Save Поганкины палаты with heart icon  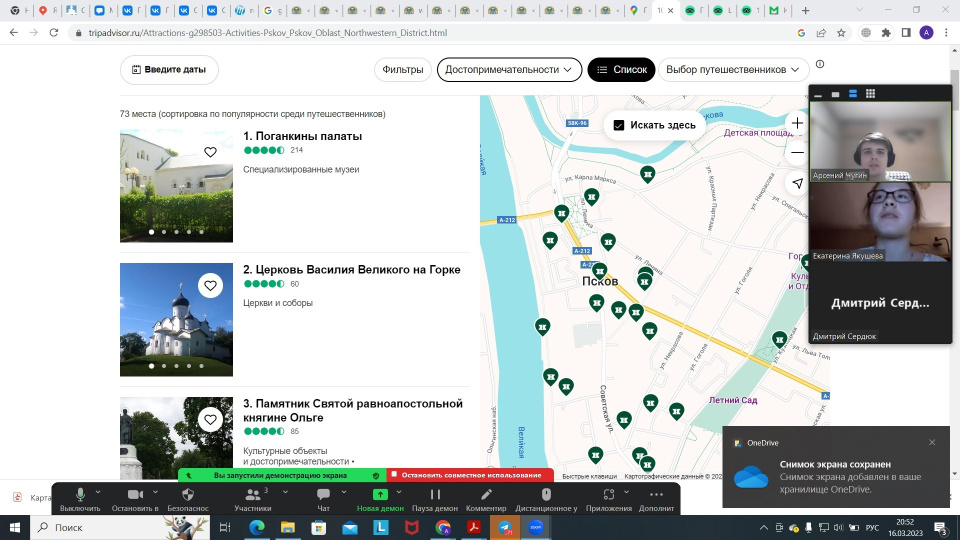coord(210,152)
